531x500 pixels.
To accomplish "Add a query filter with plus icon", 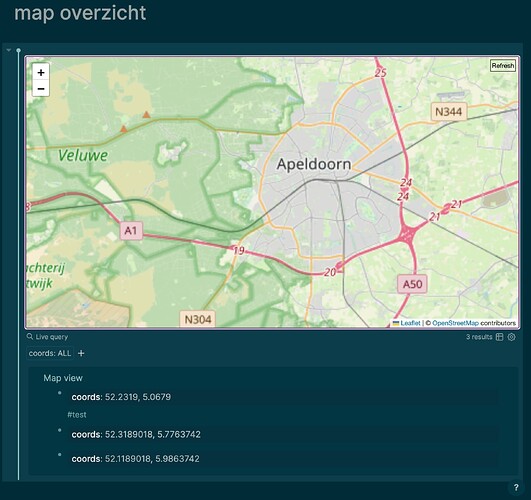I will [x=81, y=353].
